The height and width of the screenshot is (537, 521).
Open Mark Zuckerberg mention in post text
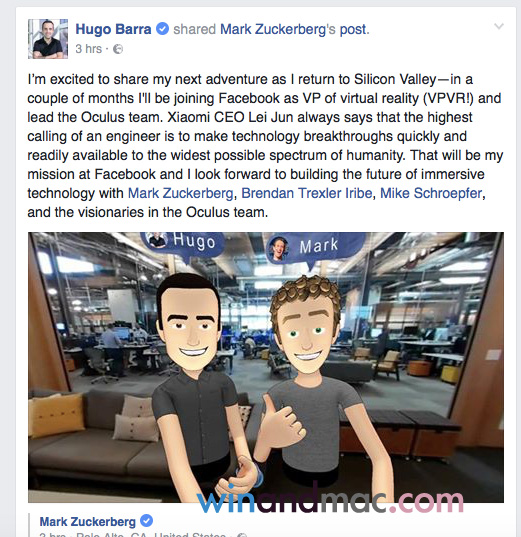click(181, 193)
